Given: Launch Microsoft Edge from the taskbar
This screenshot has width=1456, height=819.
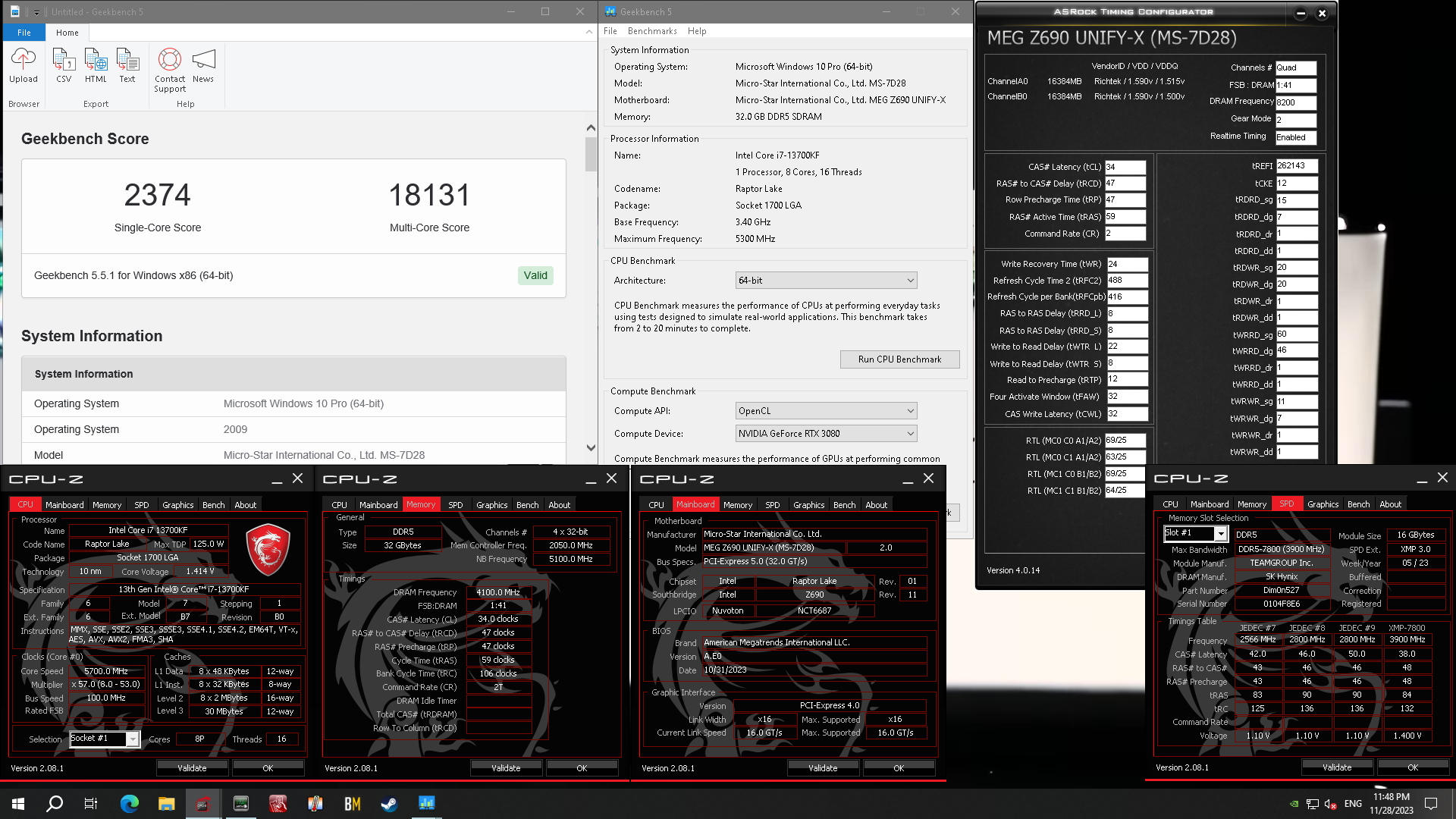Looking at the screenshot, I should click(130, 804).
